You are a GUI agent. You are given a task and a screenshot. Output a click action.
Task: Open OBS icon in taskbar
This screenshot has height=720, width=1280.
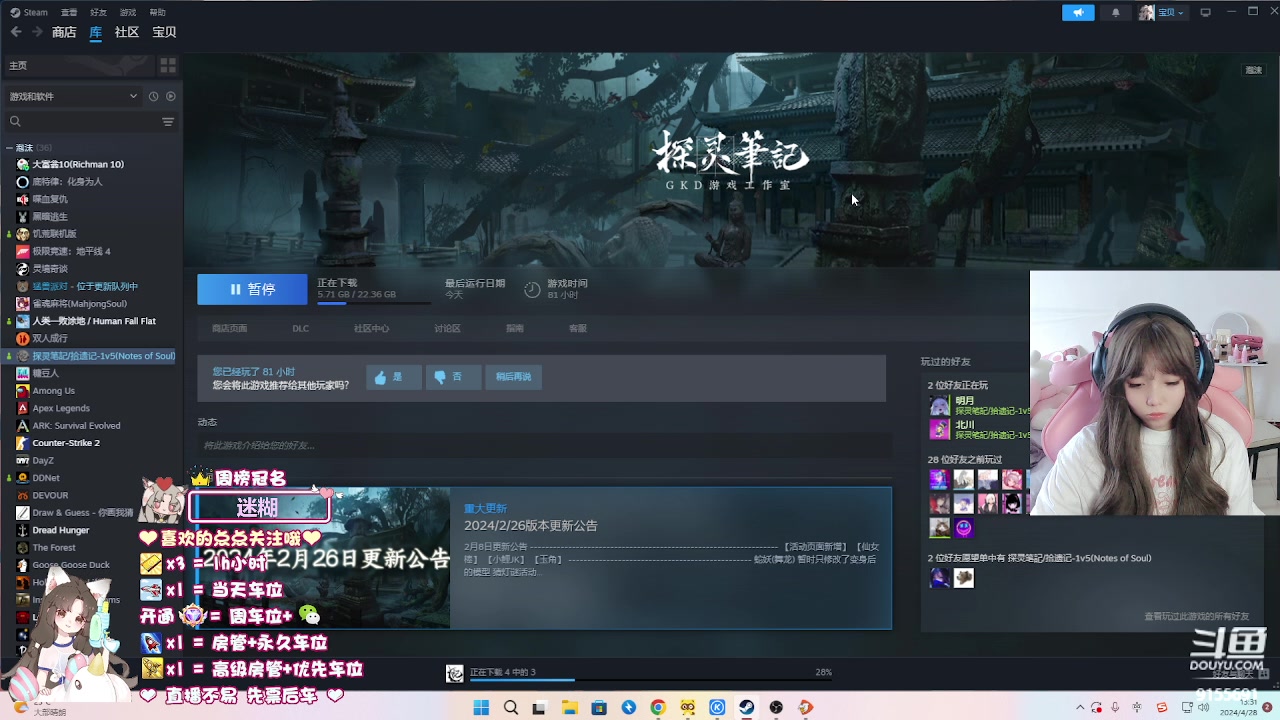(776, 707)
